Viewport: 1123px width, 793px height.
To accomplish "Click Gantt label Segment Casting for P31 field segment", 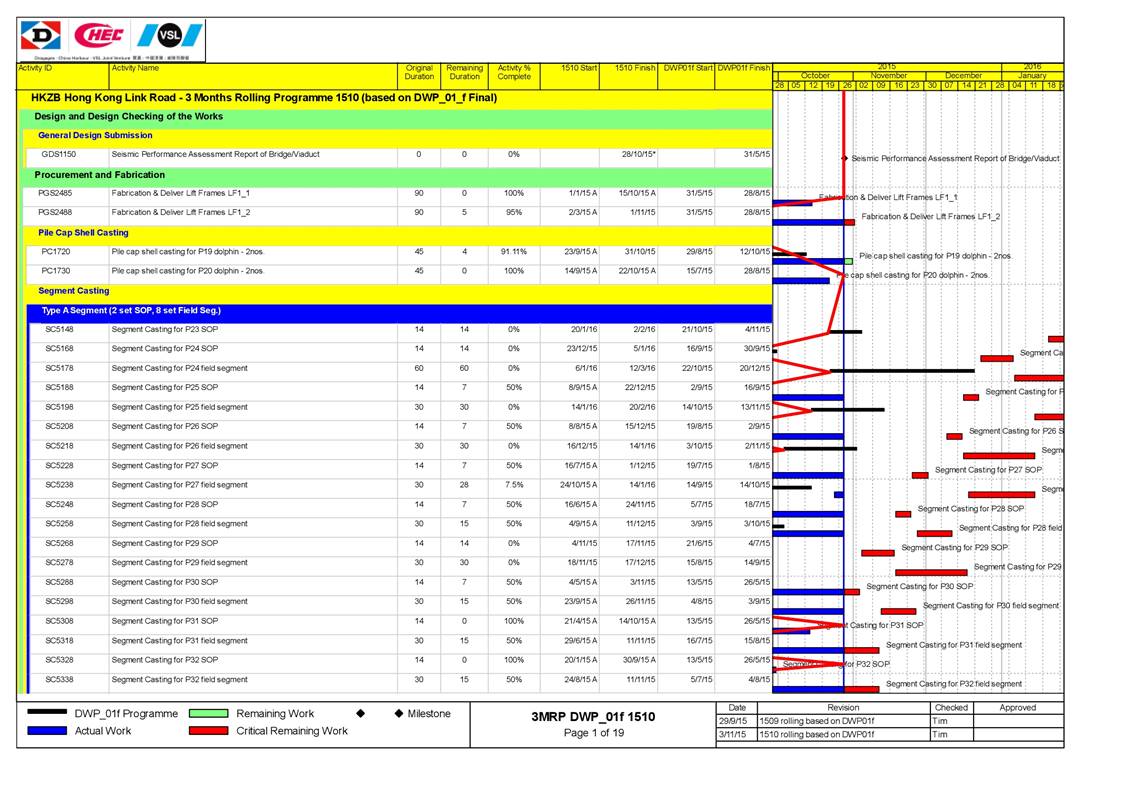I will pyautogui.click(x=954, y=645).
